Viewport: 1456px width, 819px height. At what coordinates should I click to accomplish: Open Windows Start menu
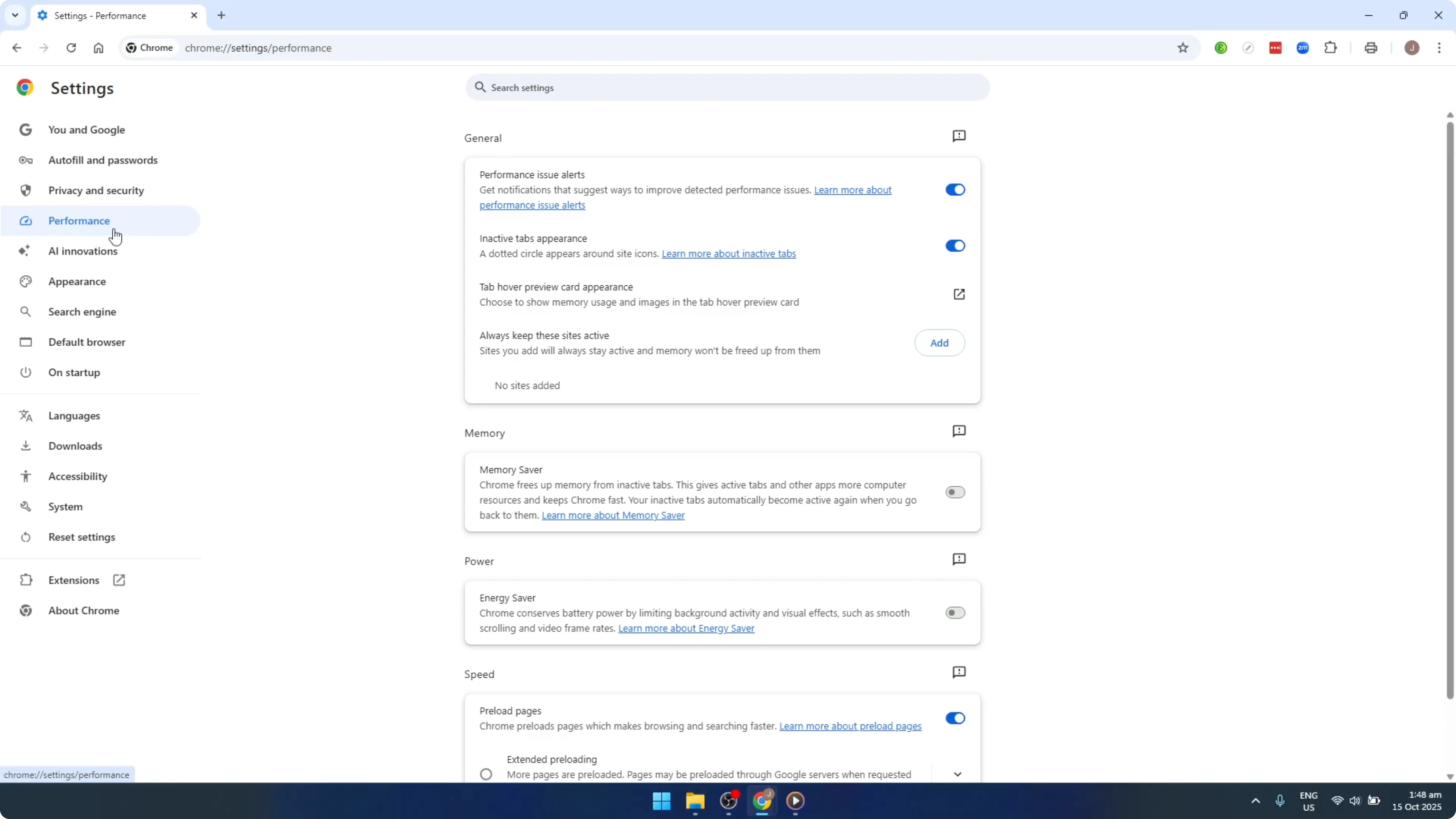[661, 800]
